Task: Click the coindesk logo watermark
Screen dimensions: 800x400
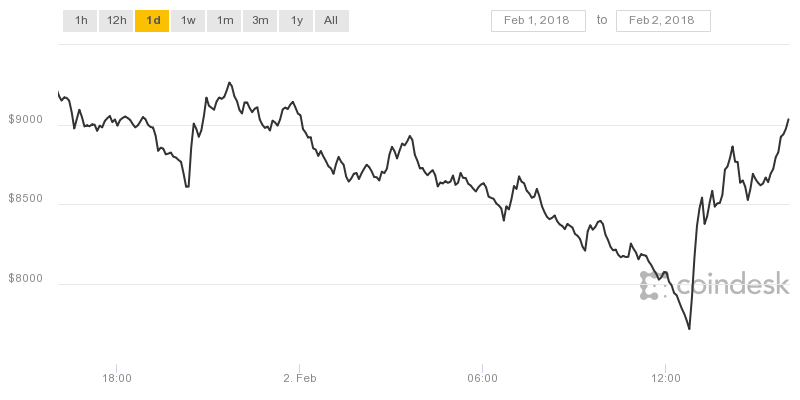Action: tap(715, 285)
